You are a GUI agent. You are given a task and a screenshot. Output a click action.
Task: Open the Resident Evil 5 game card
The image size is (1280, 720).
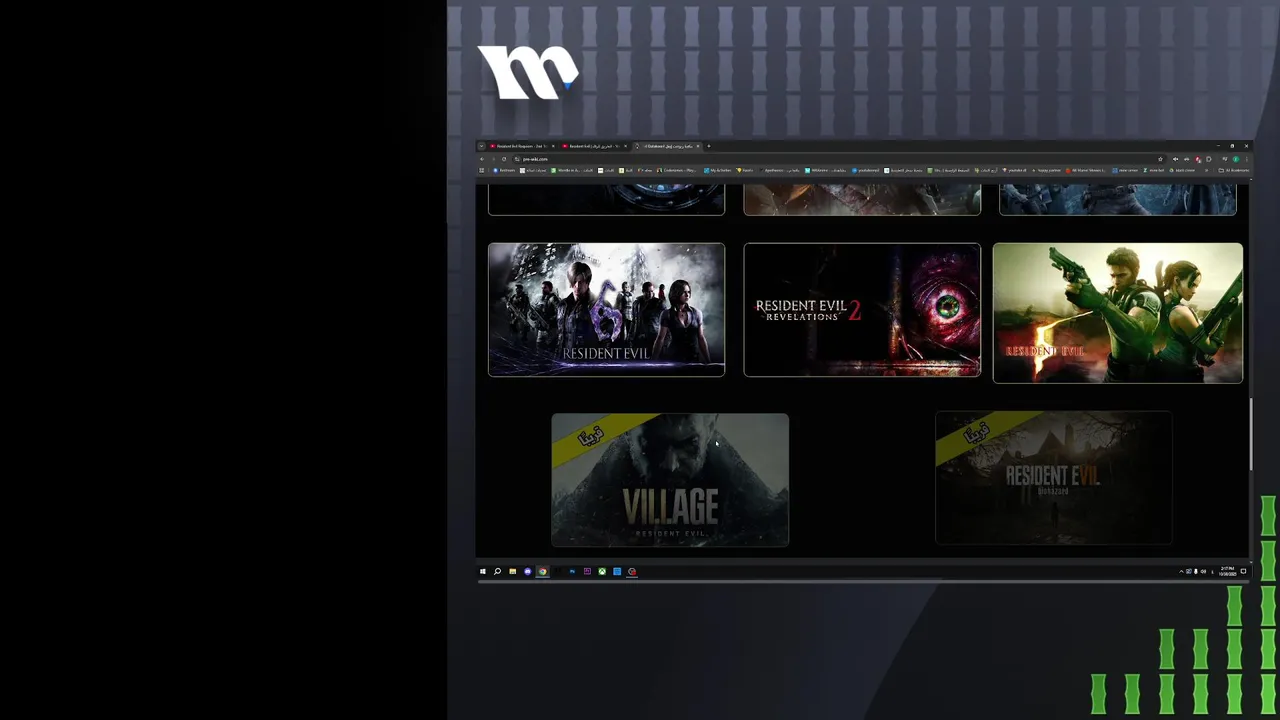(1118, 313)
